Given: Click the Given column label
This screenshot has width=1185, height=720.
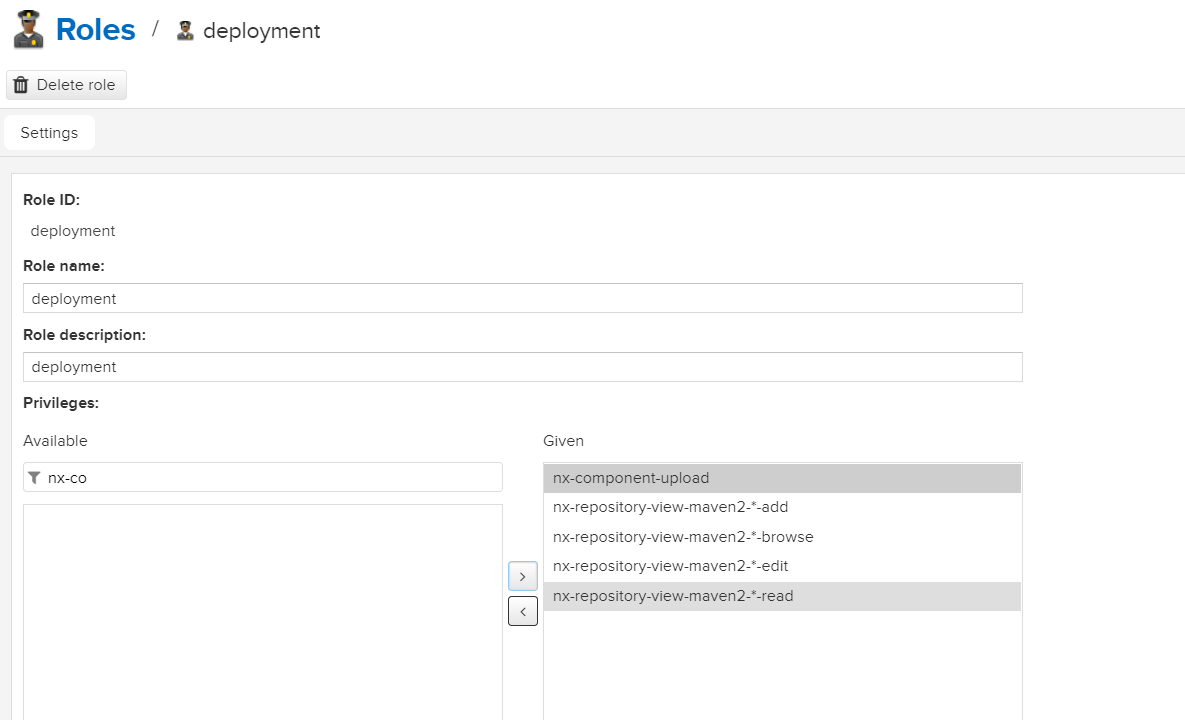Looking at the screenshot, I should coord(563,441).
